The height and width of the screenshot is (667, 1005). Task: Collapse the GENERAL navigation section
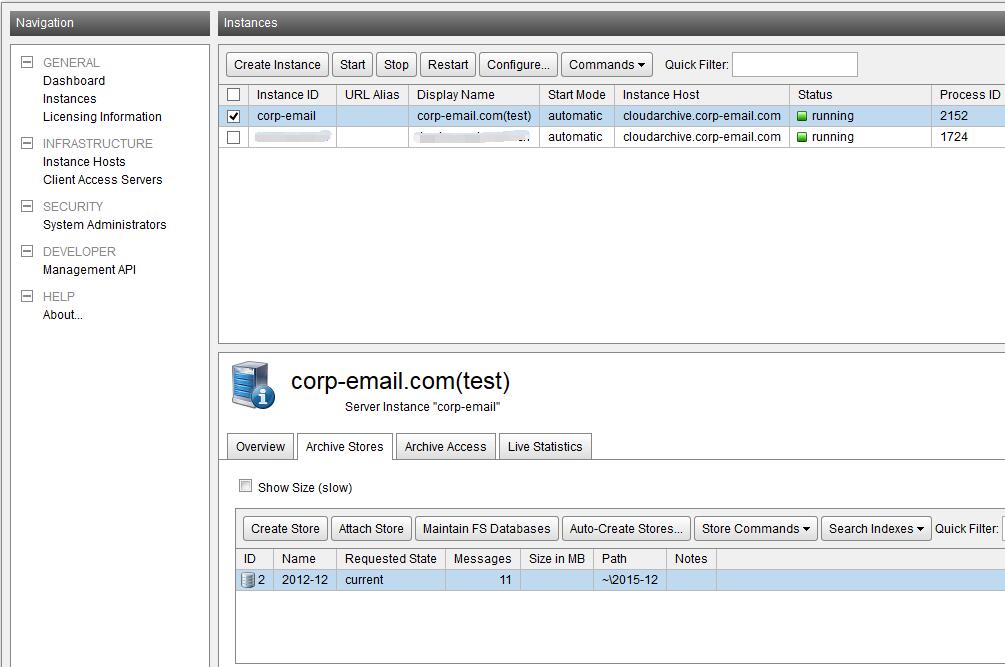point(27,62)
